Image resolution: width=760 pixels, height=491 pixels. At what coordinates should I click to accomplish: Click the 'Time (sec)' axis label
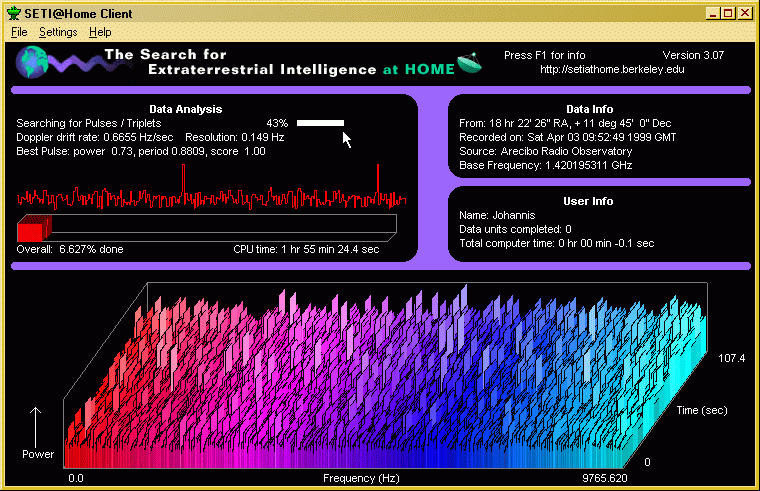pos(702,411)
